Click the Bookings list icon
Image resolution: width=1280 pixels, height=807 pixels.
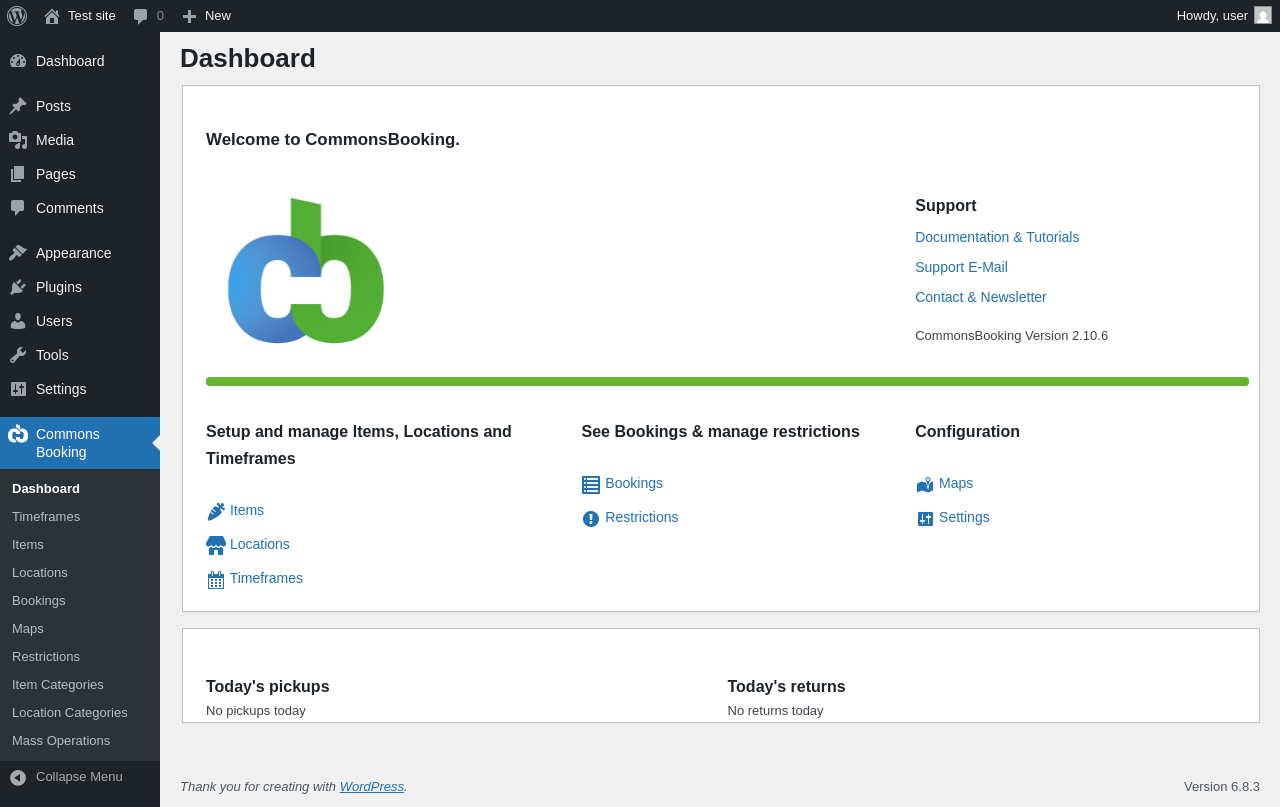point(591,485)
